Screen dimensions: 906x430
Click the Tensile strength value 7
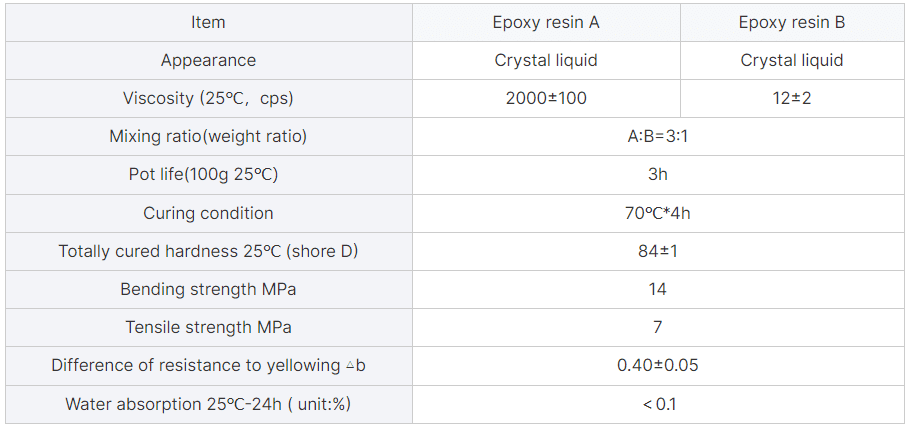[658, 327]
